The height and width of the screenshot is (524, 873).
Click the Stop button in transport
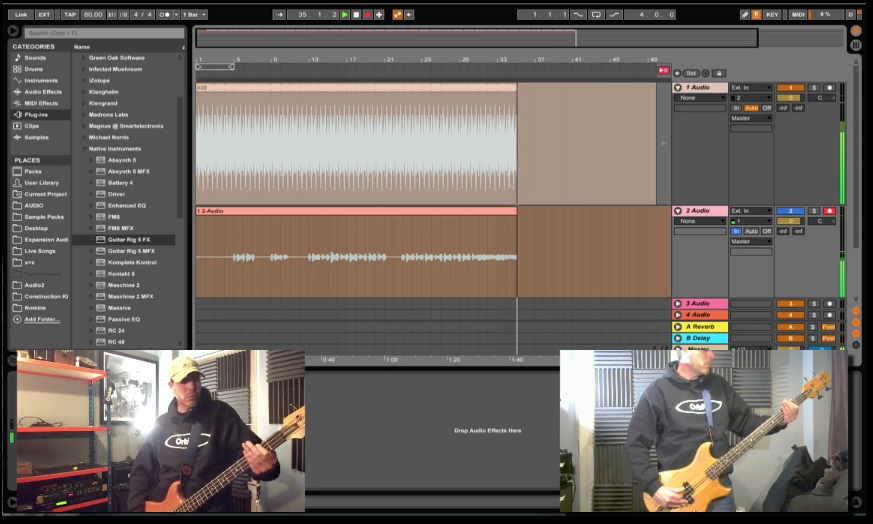356,14
